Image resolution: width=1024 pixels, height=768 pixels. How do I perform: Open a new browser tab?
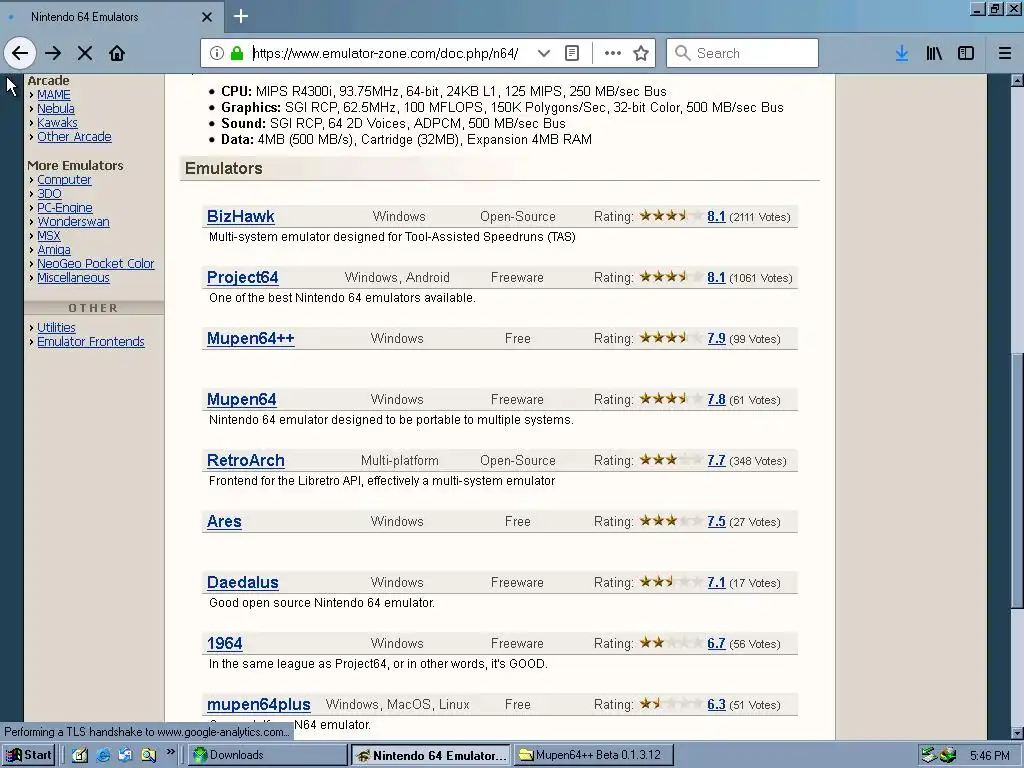point(241,16)
